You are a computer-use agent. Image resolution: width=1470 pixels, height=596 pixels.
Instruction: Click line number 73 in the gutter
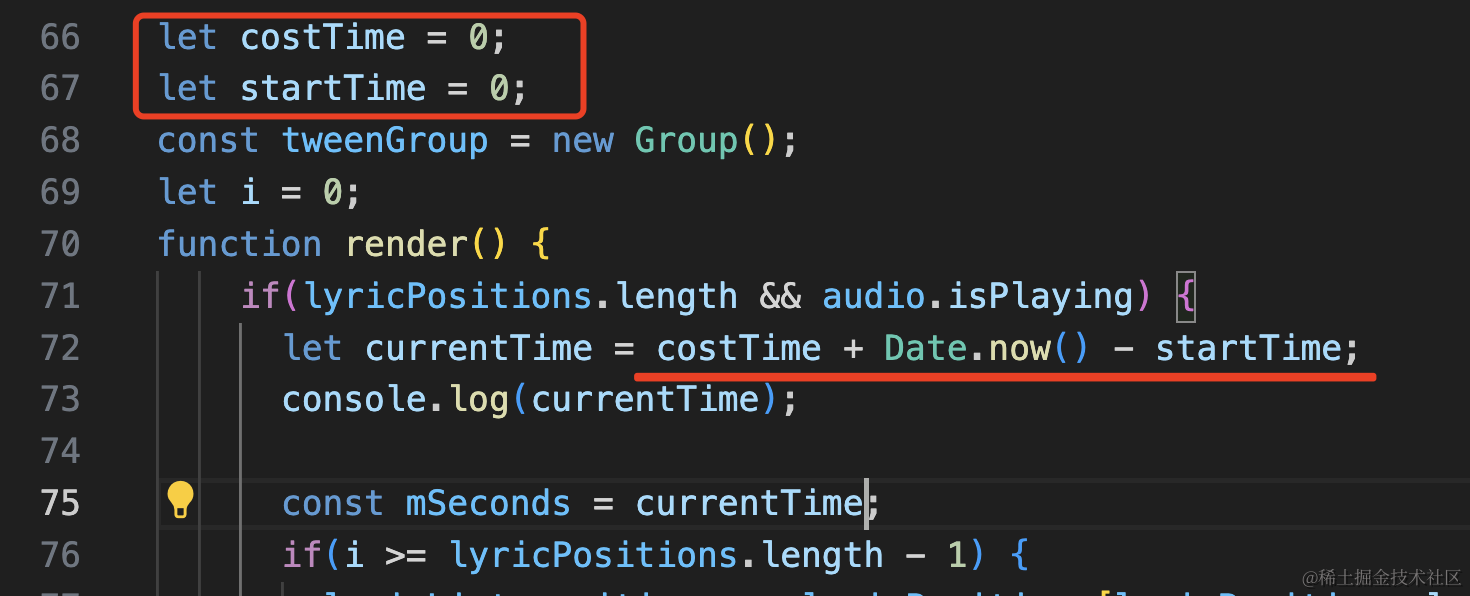(60, 400)
